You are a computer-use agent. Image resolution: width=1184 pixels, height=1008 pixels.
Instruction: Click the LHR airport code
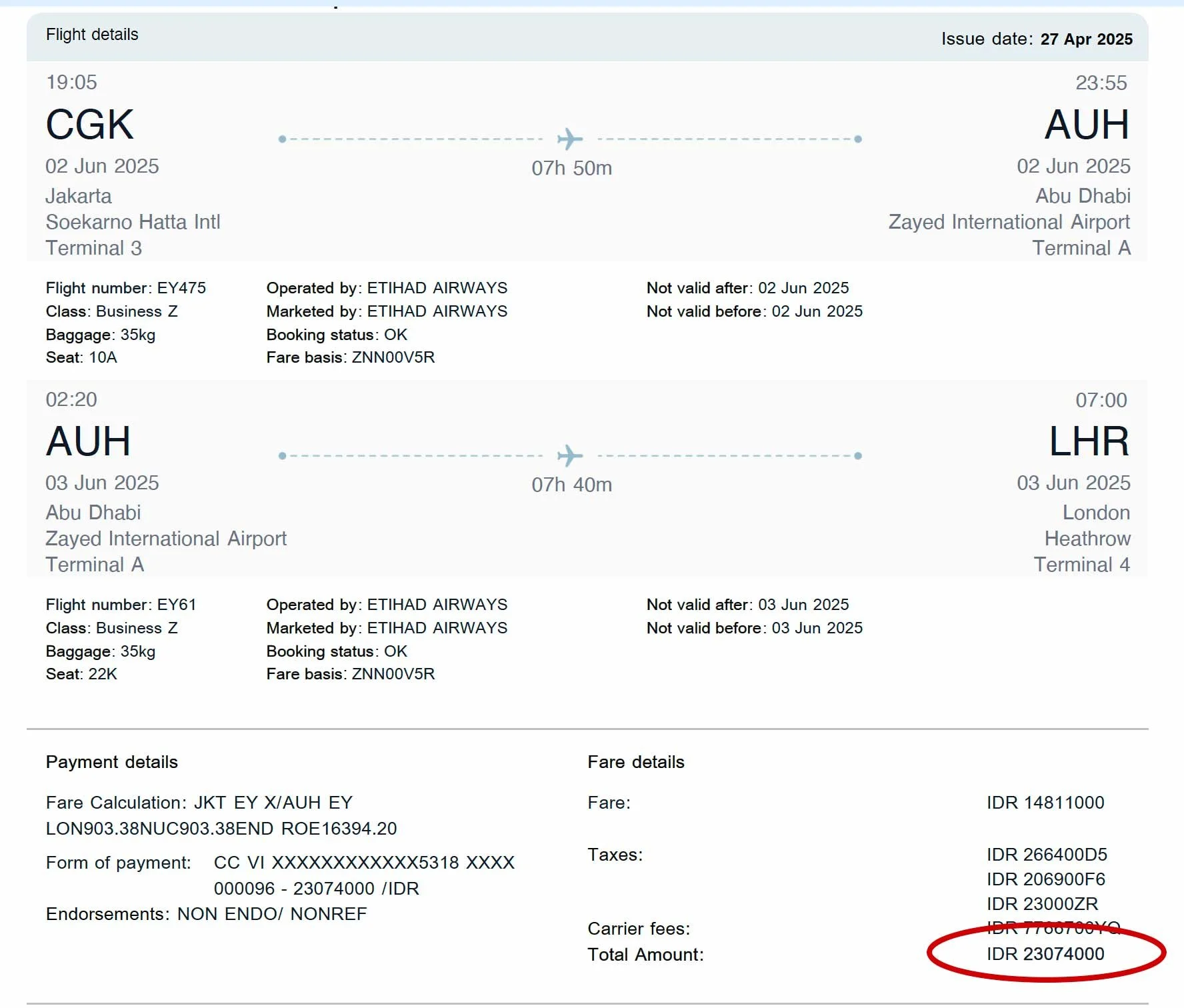coord(1089,441)
